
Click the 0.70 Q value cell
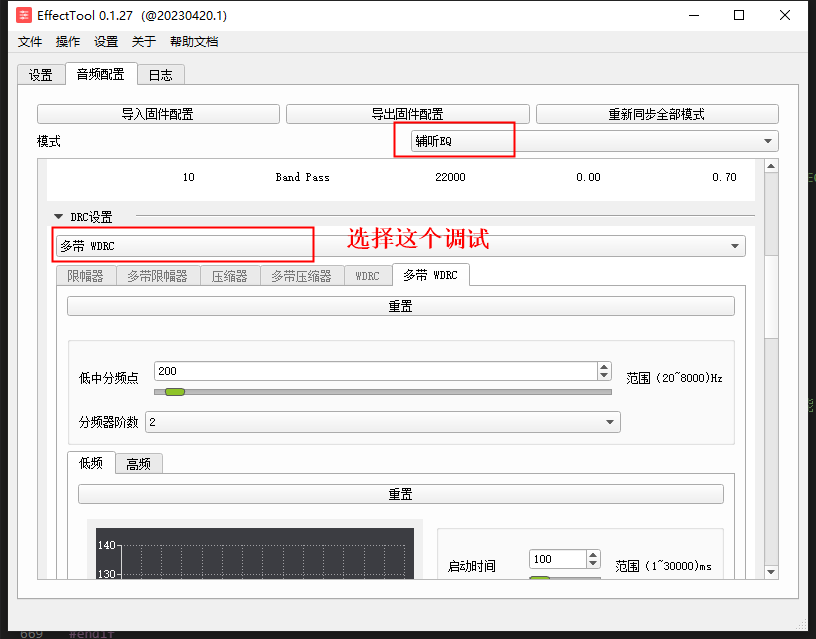(x=724, y=177)
